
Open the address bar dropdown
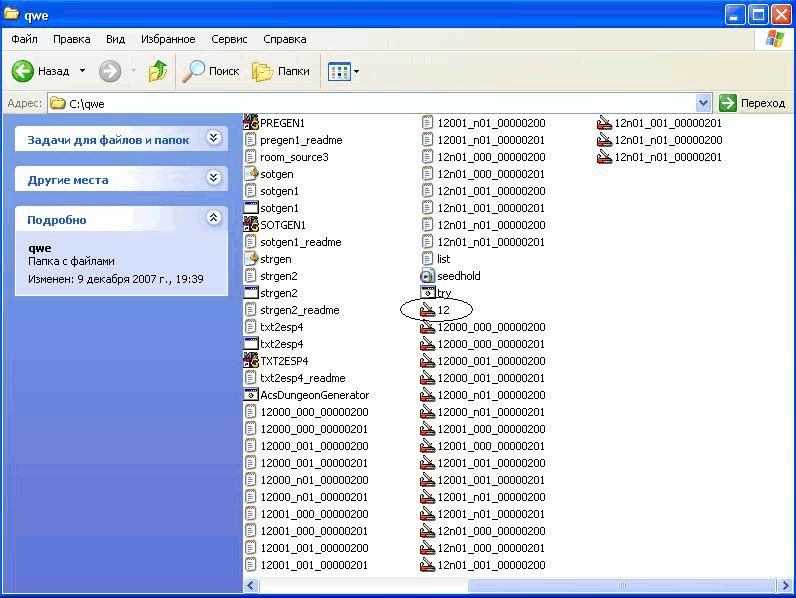pyautogui.click(x=703, y=103)
